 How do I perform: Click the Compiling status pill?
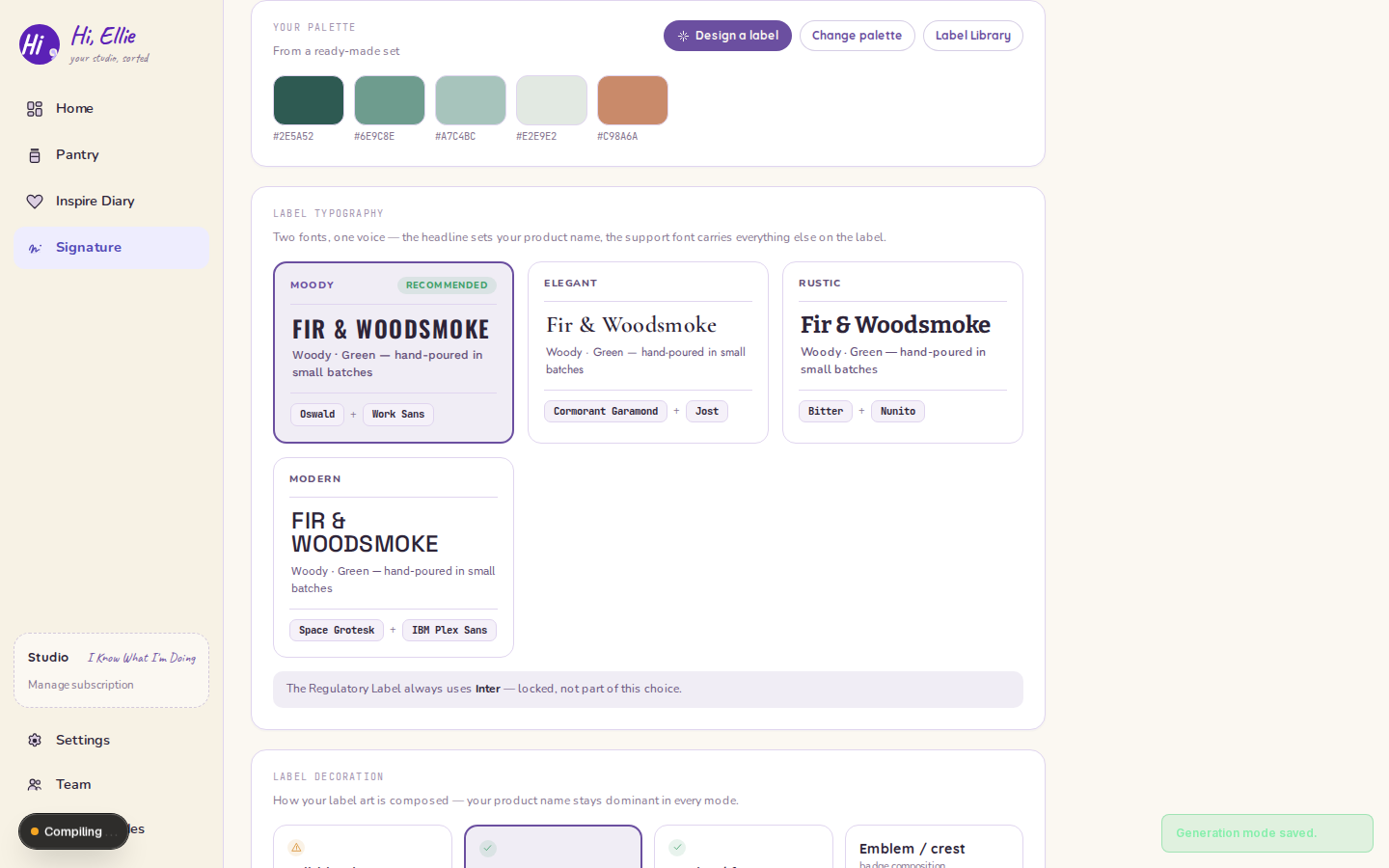73,831
